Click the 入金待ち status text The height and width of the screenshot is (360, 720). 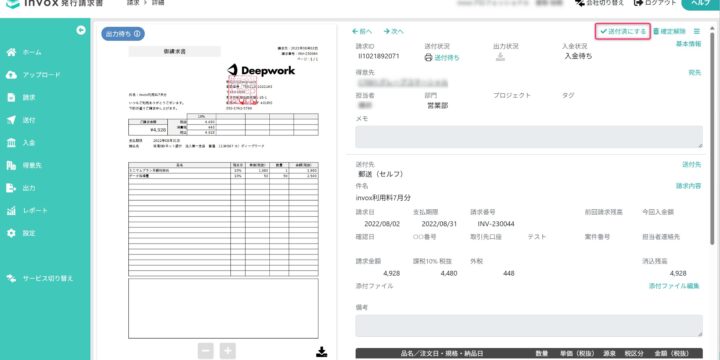tap(578, 56)
